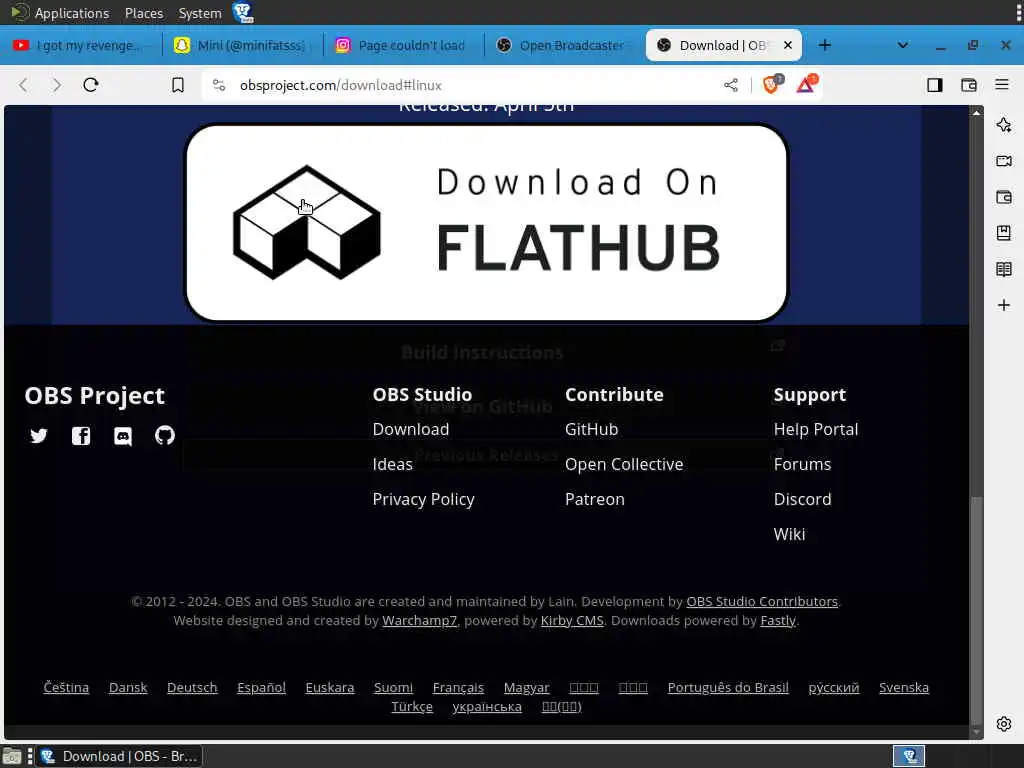Switch to the Mini (@minifatsss) Snapchat tab
The height and width of the screenshot is (768, 1024).
240,45
